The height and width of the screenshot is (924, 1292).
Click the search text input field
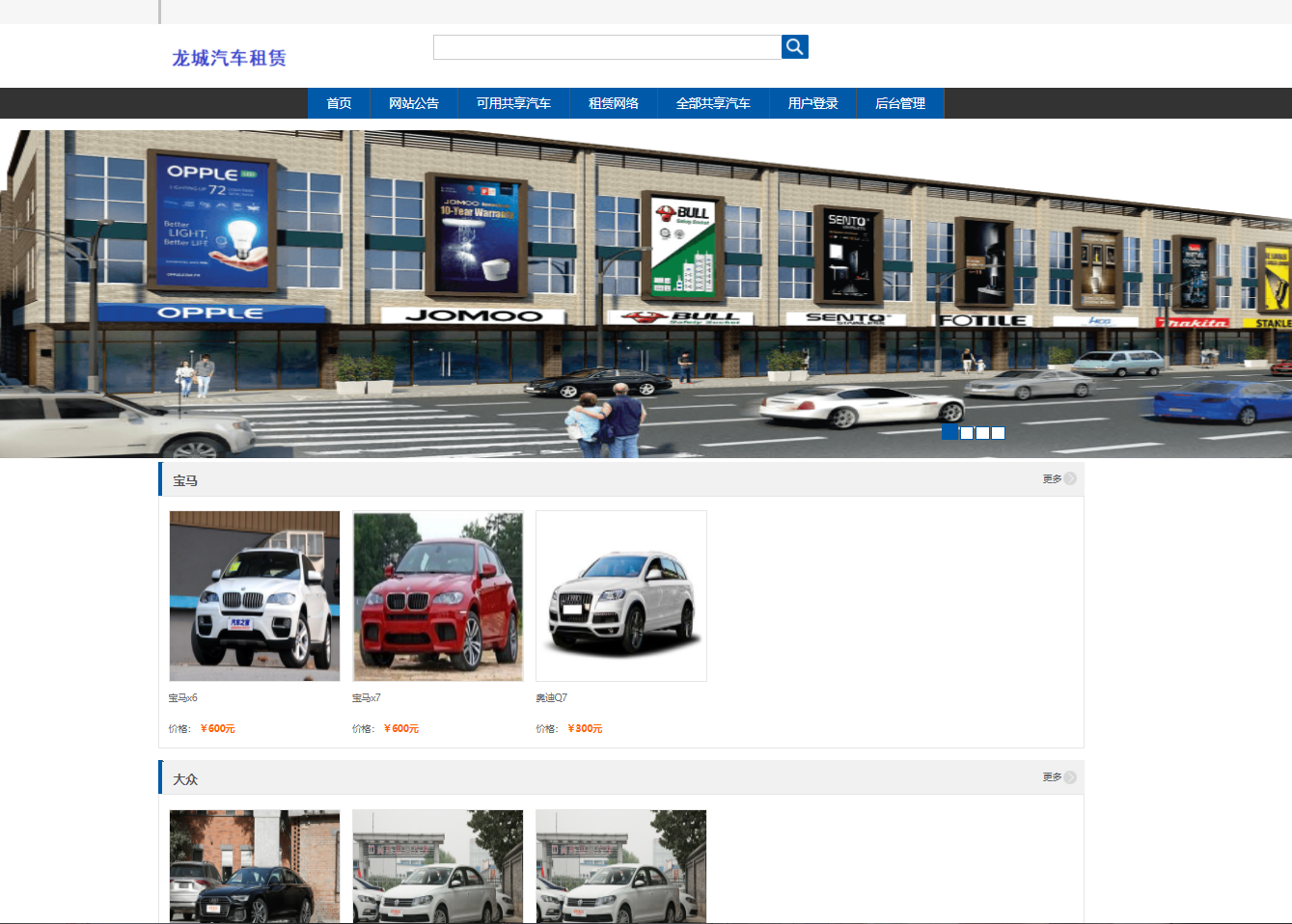tap(607, 47)
